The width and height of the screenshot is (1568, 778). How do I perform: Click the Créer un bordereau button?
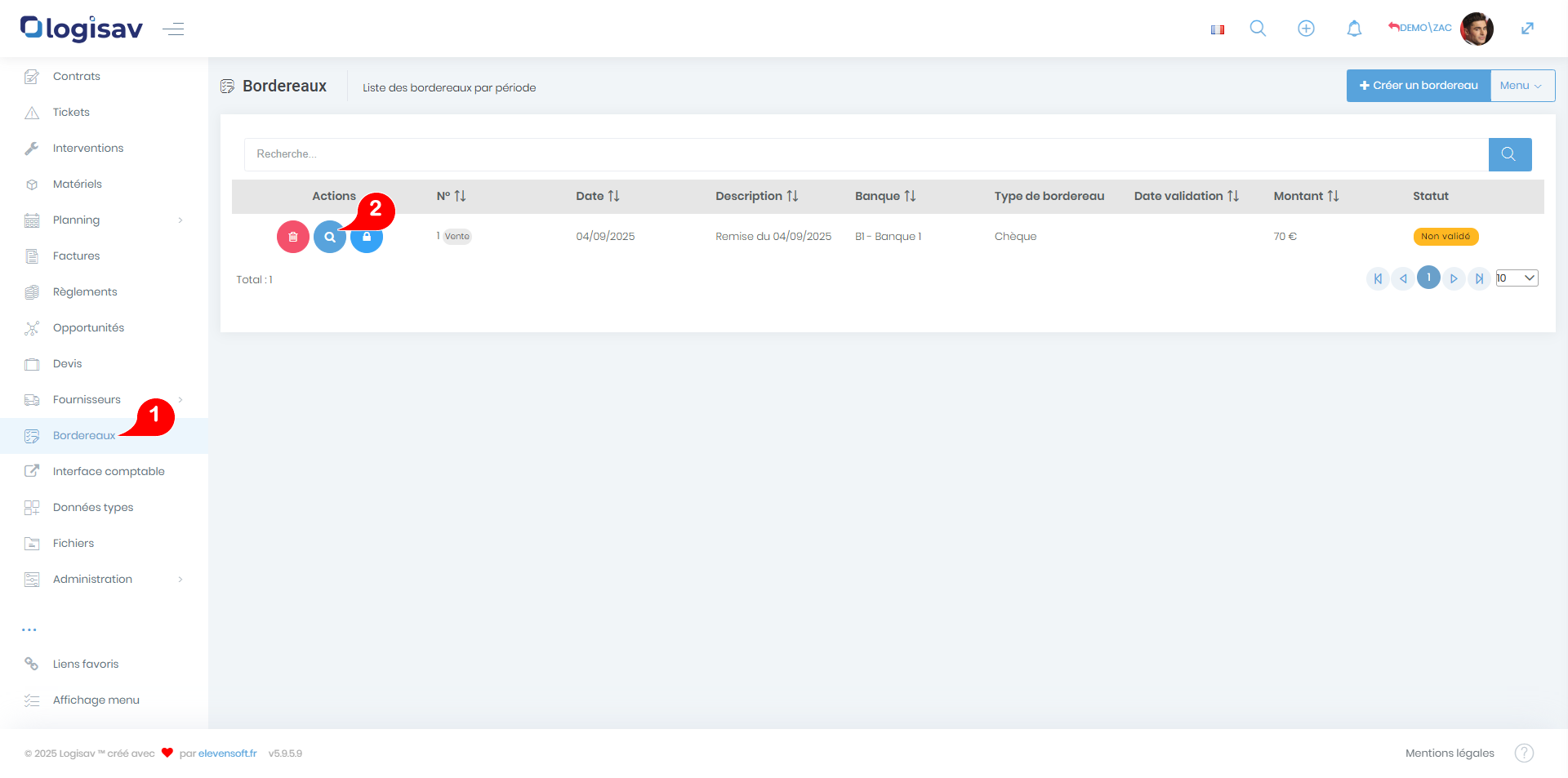click(x=1419, y=86)
